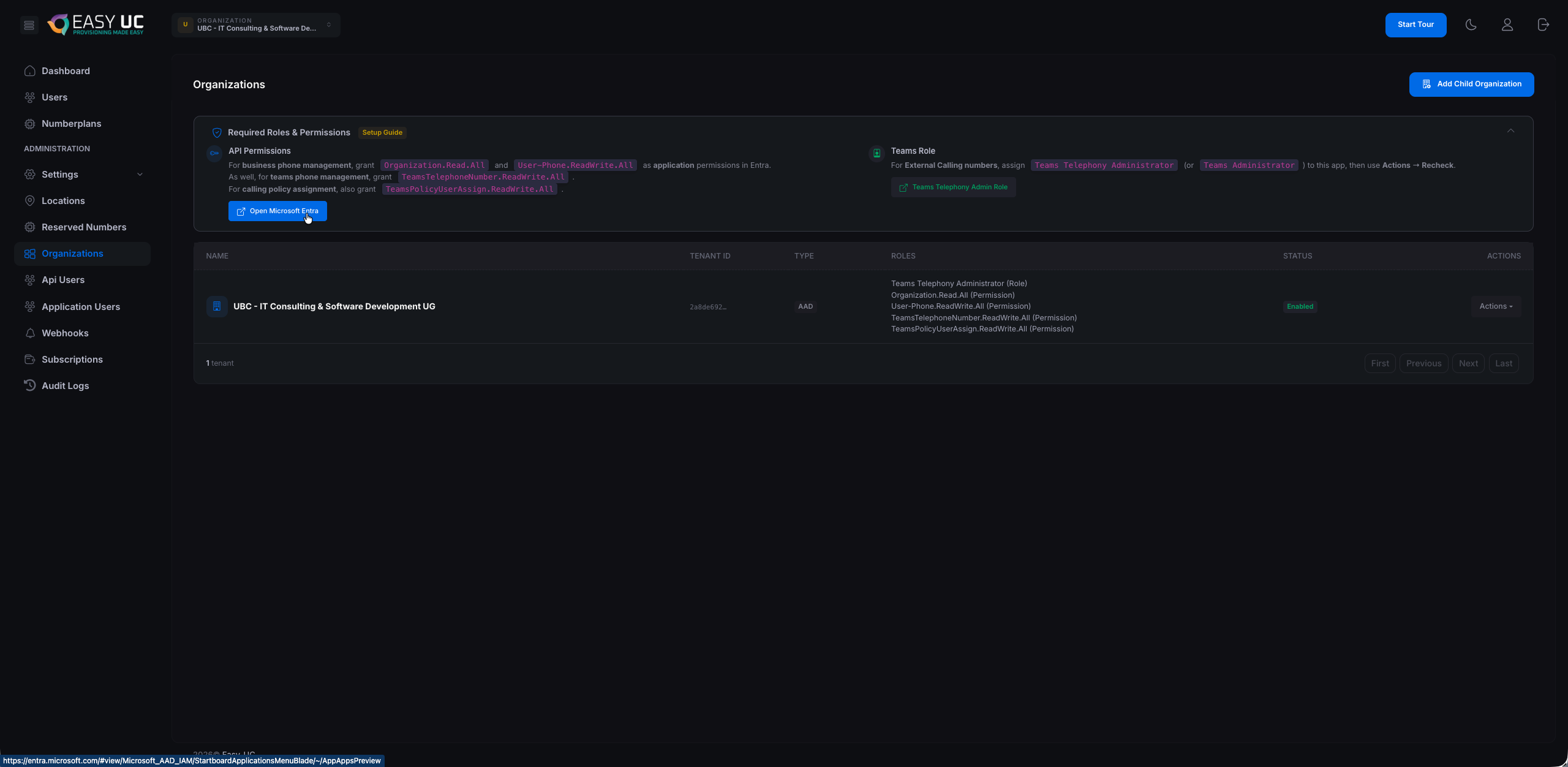The width and height of the screenshot is (1568, 767).
Task: Click the API Permissions key icon
Action: tap(214, 153)
